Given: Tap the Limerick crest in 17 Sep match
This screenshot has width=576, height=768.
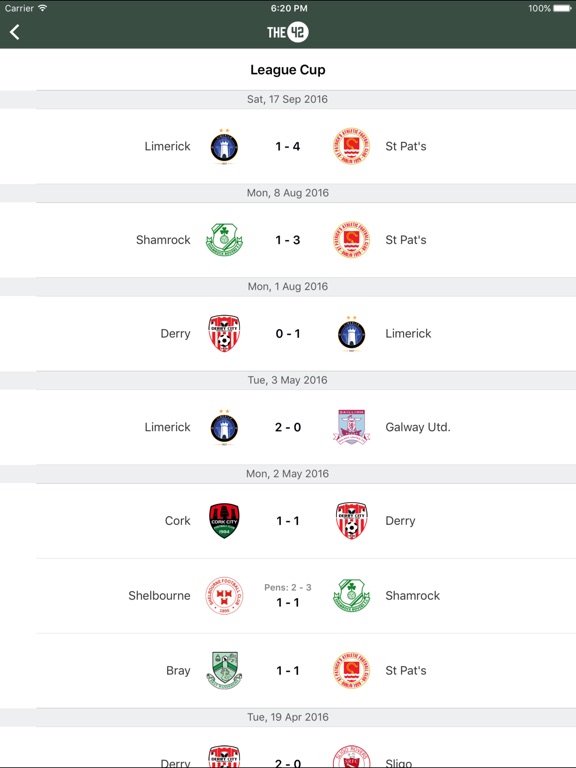Looking at the screenshot, I should pyautogui.click(x=224, y=146).
